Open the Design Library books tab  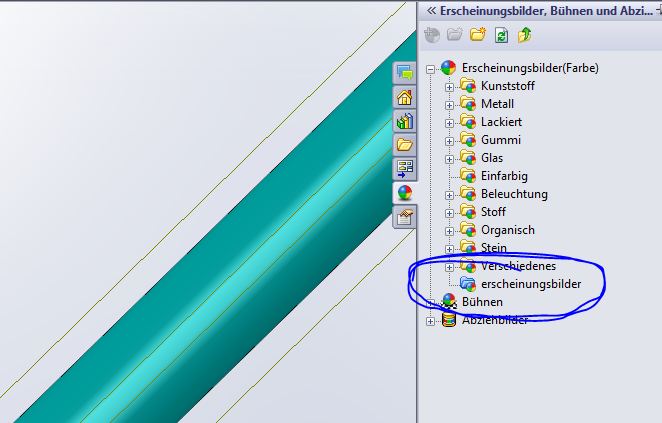click(x=405, y=121)
